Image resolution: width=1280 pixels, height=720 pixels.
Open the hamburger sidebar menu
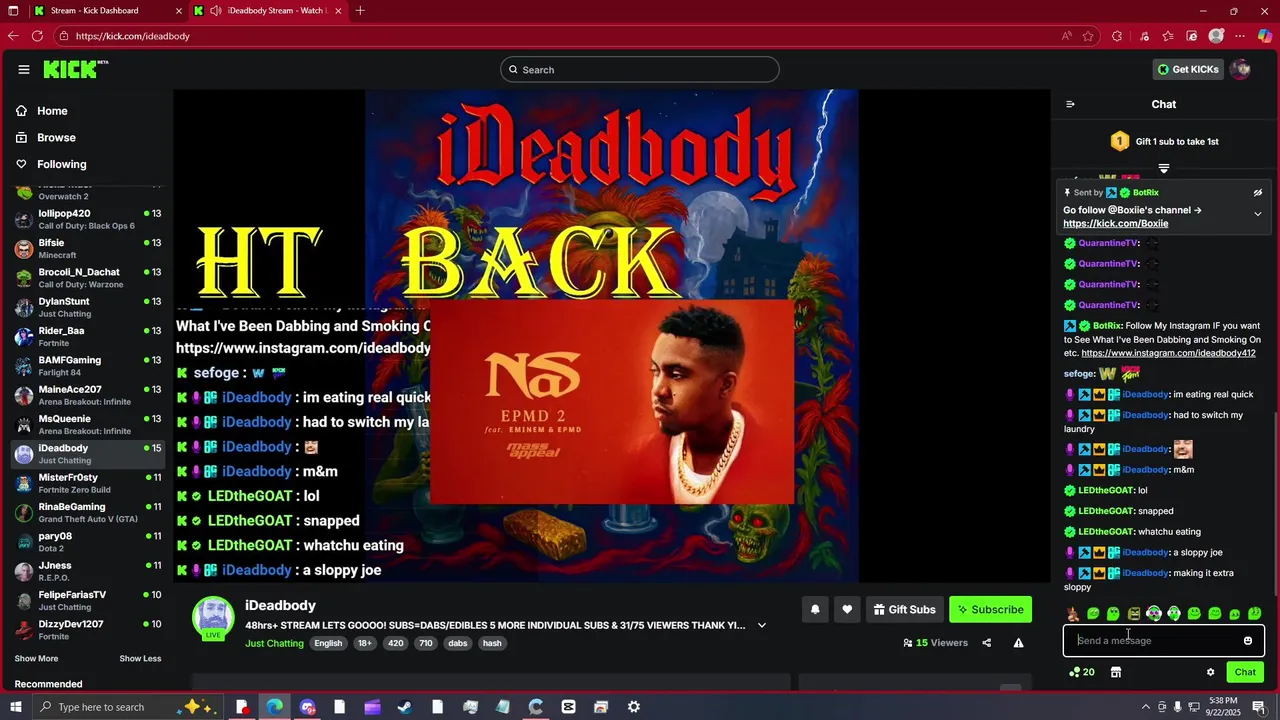click(24, 70)
